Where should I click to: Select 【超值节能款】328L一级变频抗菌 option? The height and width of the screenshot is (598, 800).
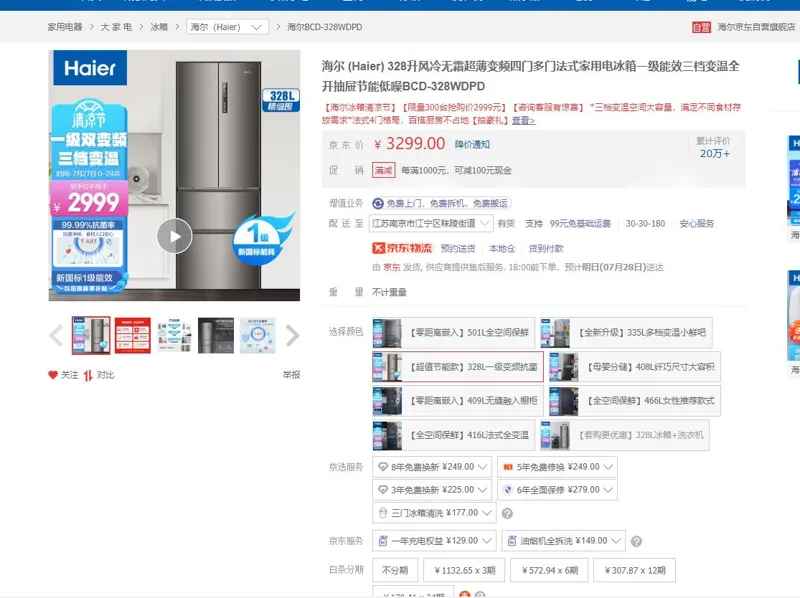click(458, 366)
